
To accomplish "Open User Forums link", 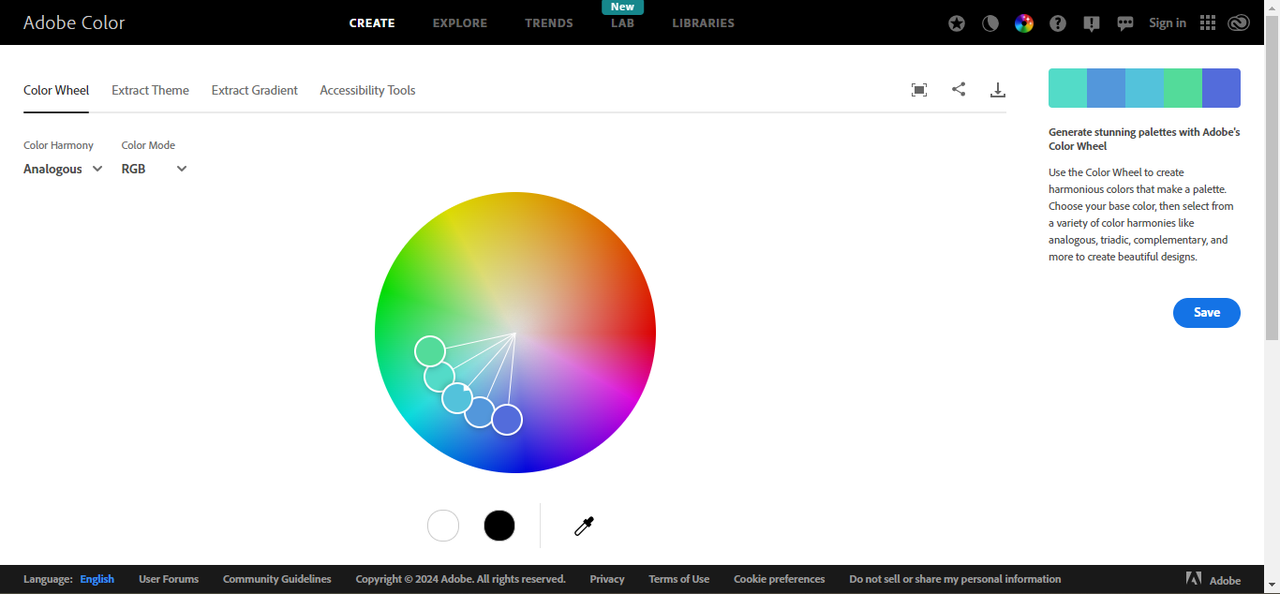I will pos(168,579).
